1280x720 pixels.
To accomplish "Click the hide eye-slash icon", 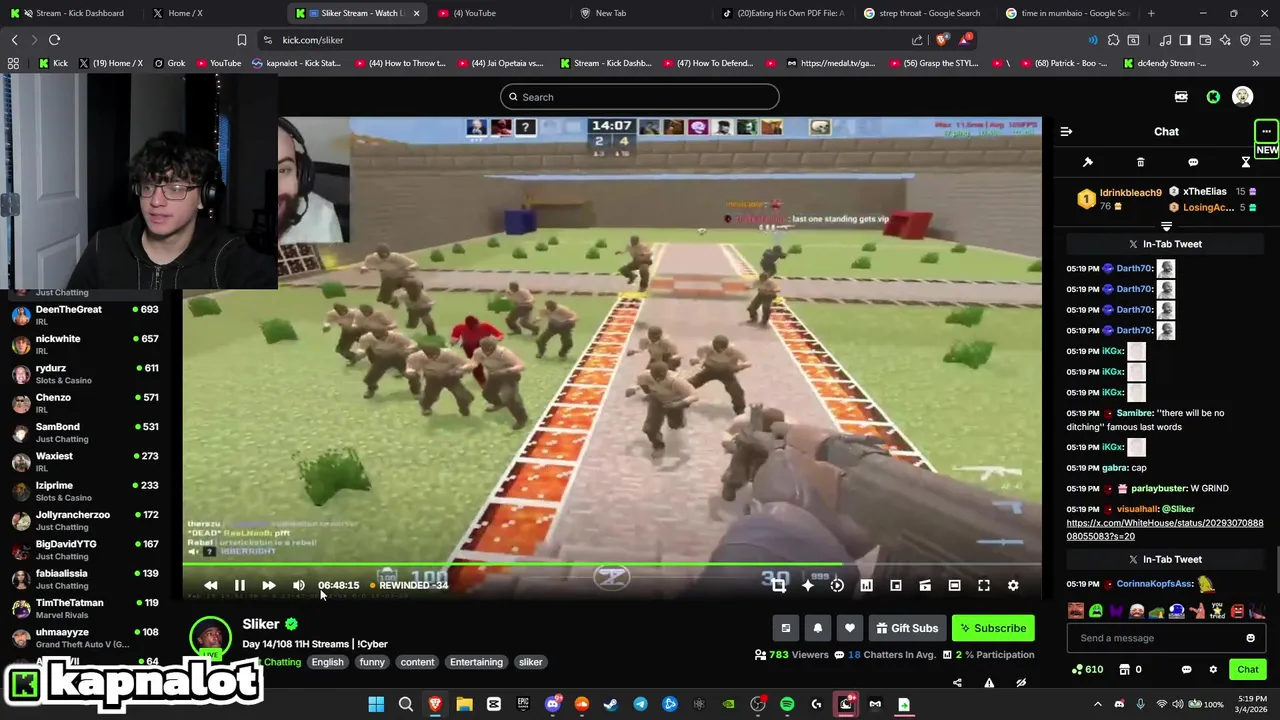I will coord(1021,683).
